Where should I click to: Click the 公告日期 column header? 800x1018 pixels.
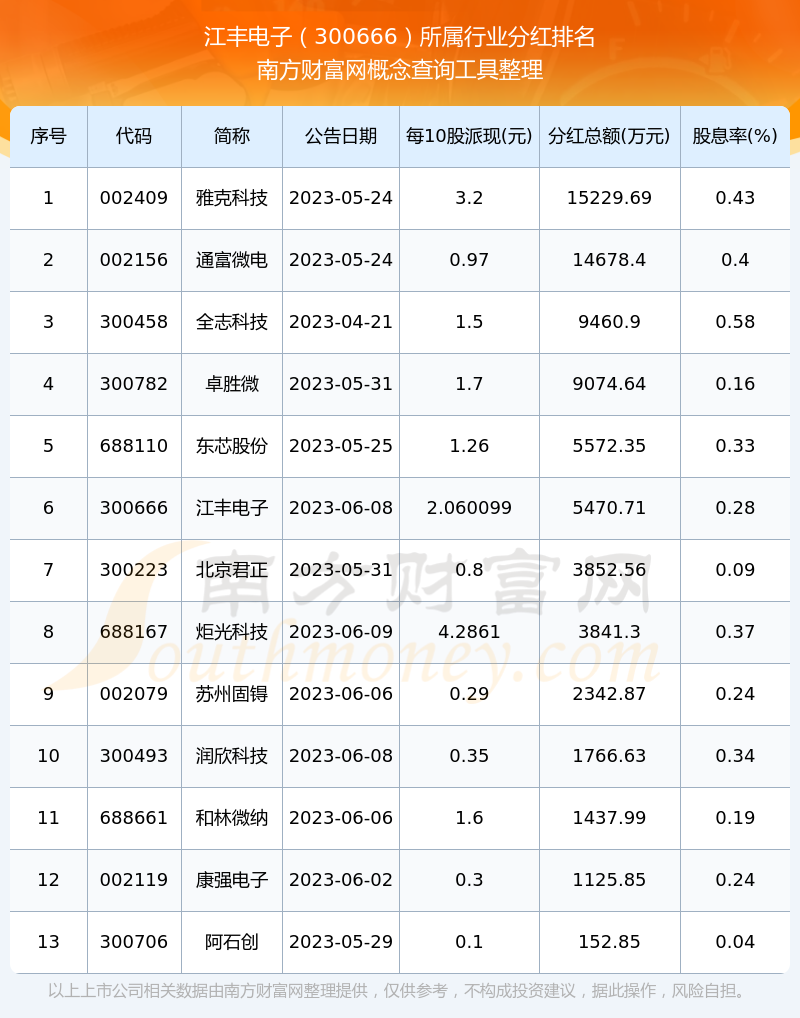341,136
